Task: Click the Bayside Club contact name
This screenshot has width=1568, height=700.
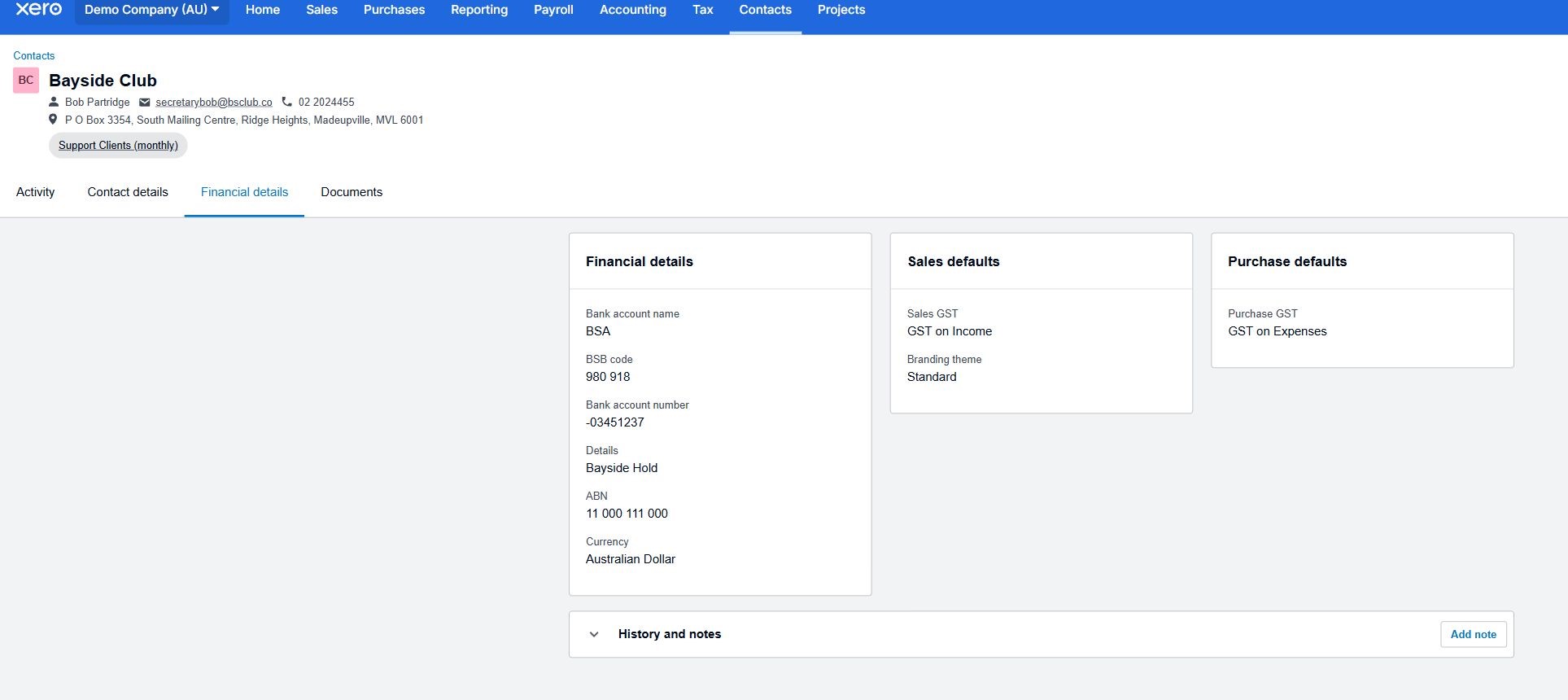Action: [103, 81]
